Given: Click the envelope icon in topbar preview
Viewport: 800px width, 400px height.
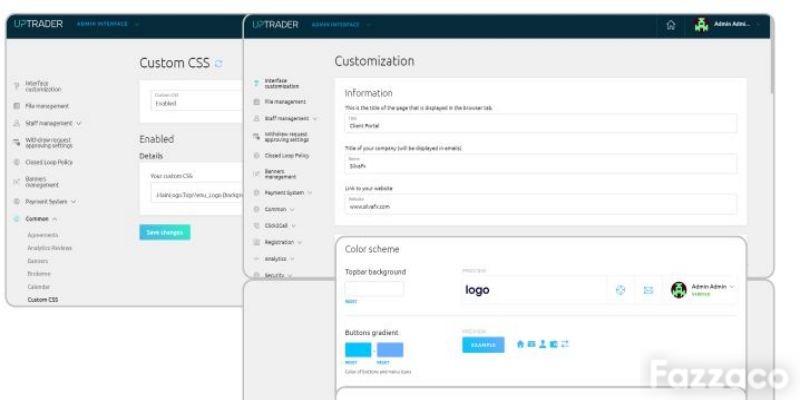Looking at the screenshot, I should [648, 290].
